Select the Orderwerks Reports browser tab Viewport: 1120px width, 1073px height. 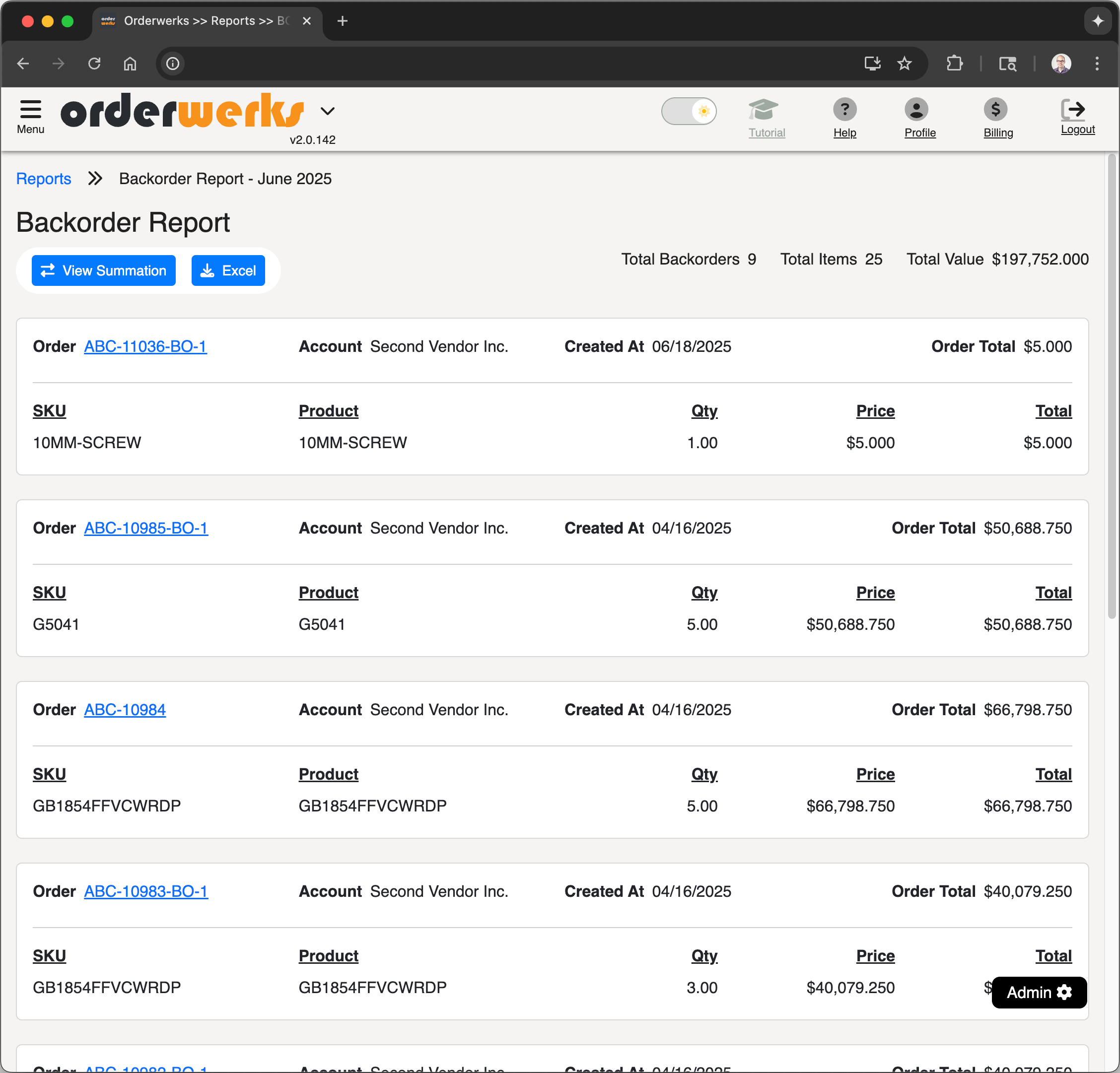200,21
